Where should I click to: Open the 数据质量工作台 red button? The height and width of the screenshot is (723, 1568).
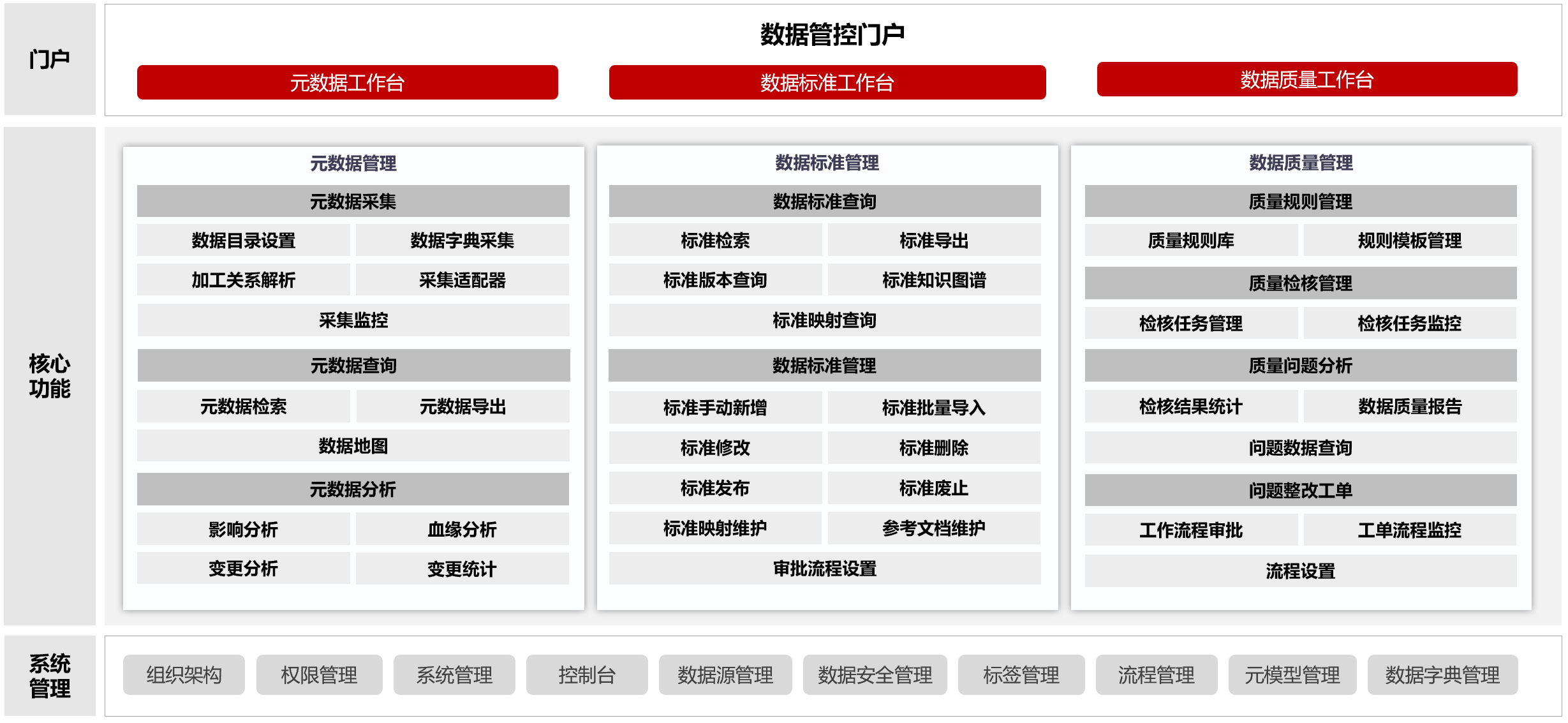tap(1307, 79)
